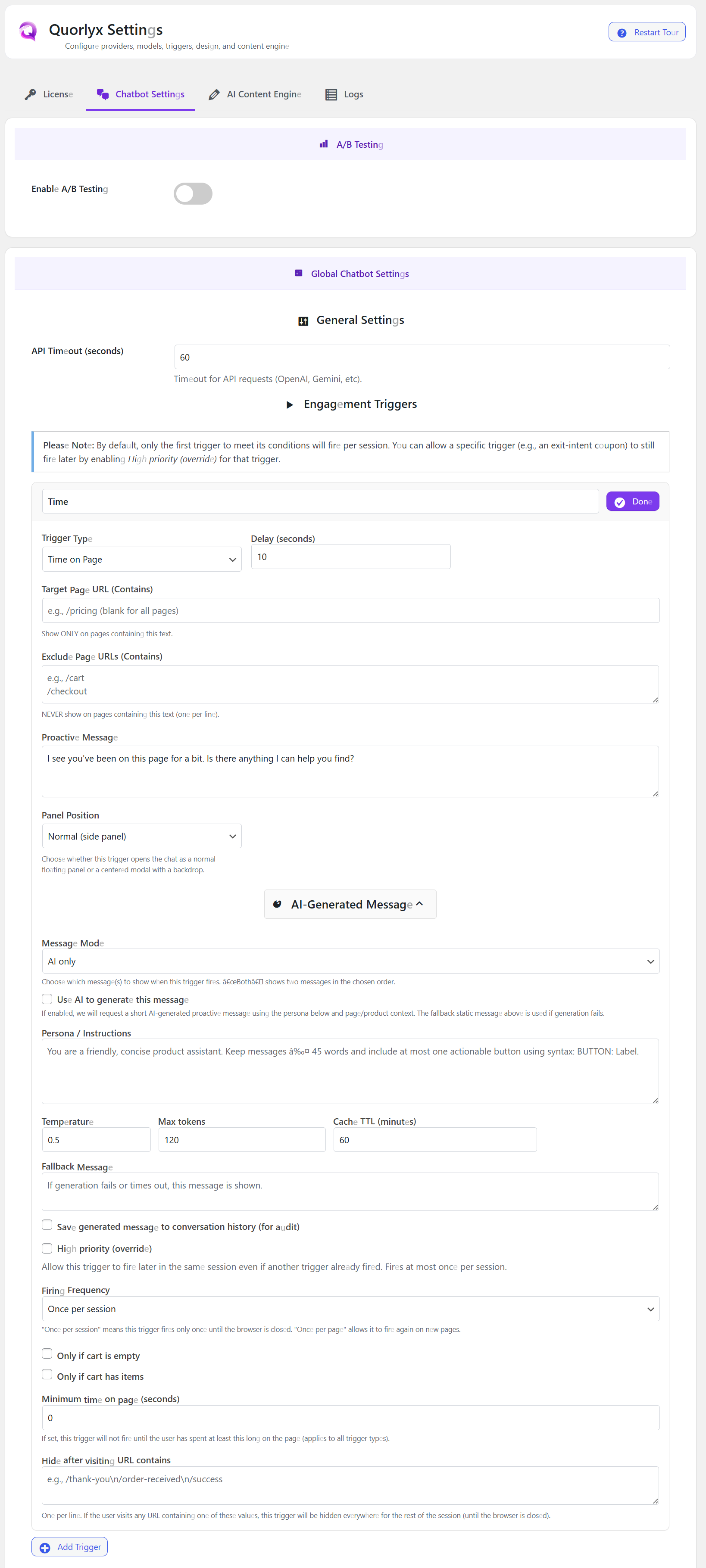
Task: Change the Panel Position dropdown
Action: point(141,836)
